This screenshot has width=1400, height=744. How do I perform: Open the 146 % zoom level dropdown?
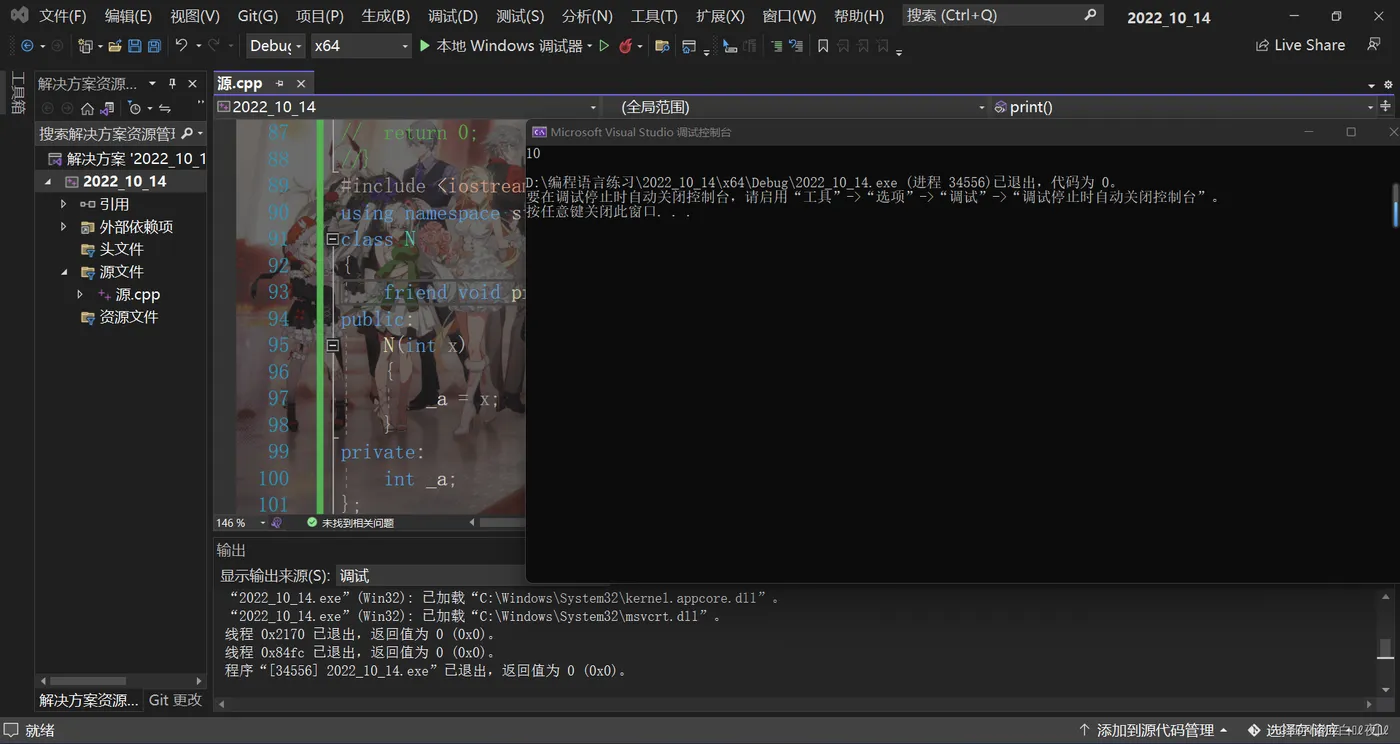tap(241, 523)
